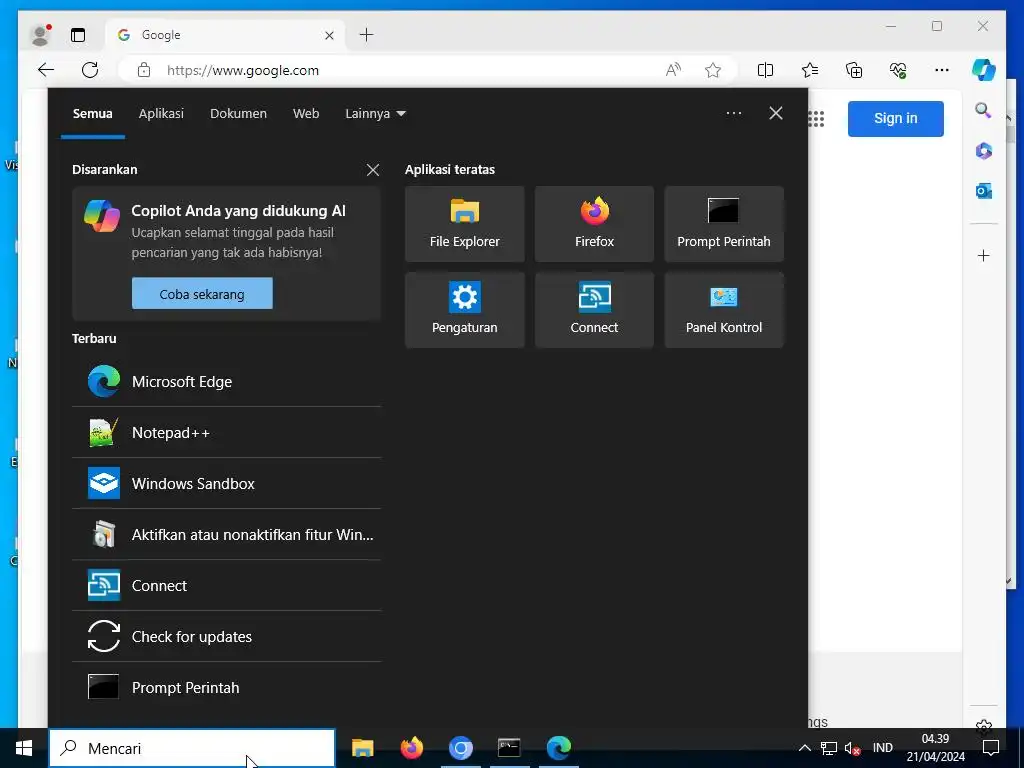The width and height of the screenshot is (1024, 768).
Task: Open Connect in the Terbaru list
Action: tap(227, 585)
